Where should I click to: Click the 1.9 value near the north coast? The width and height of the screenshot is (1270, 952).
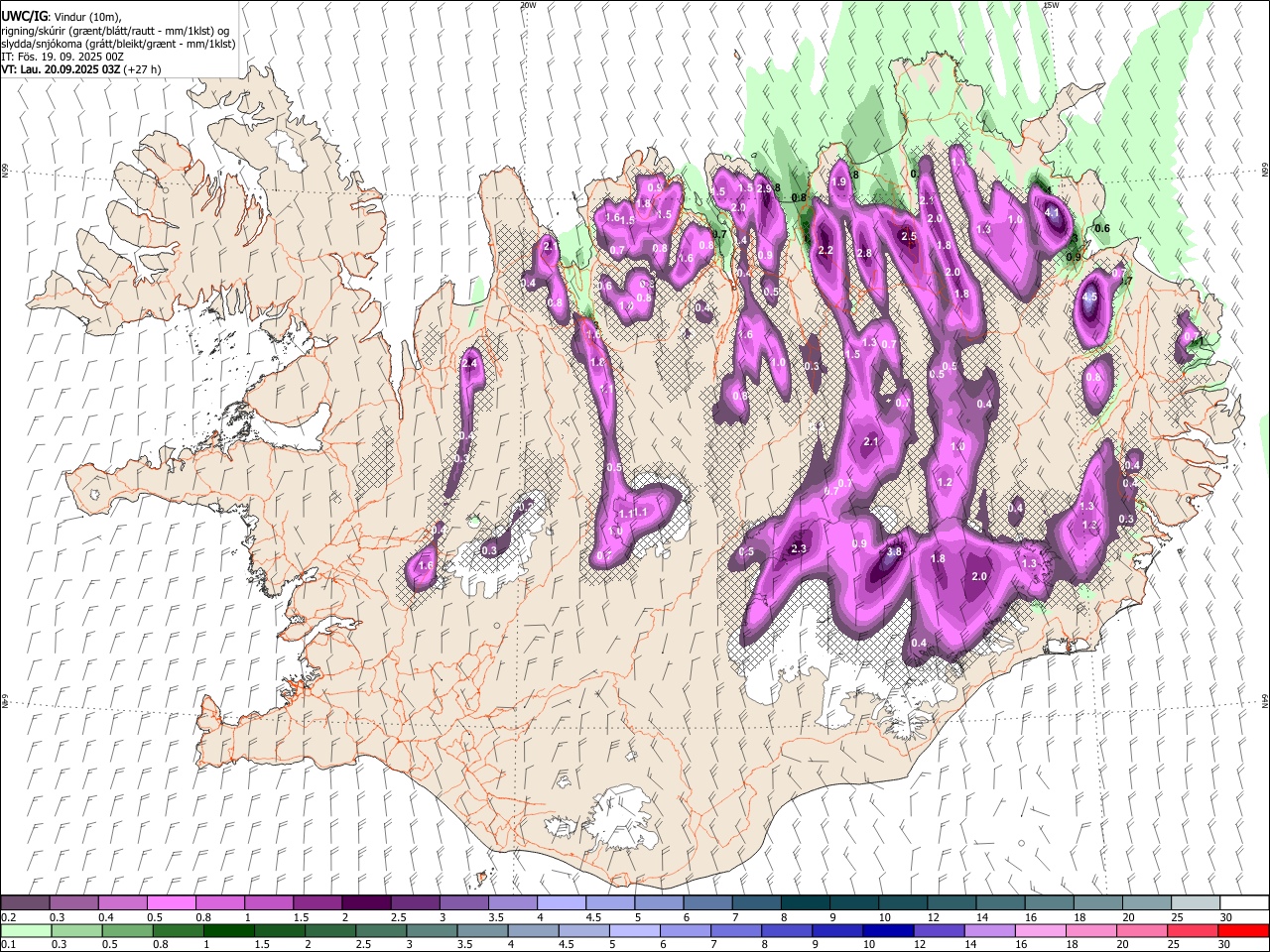coord(838,181)
